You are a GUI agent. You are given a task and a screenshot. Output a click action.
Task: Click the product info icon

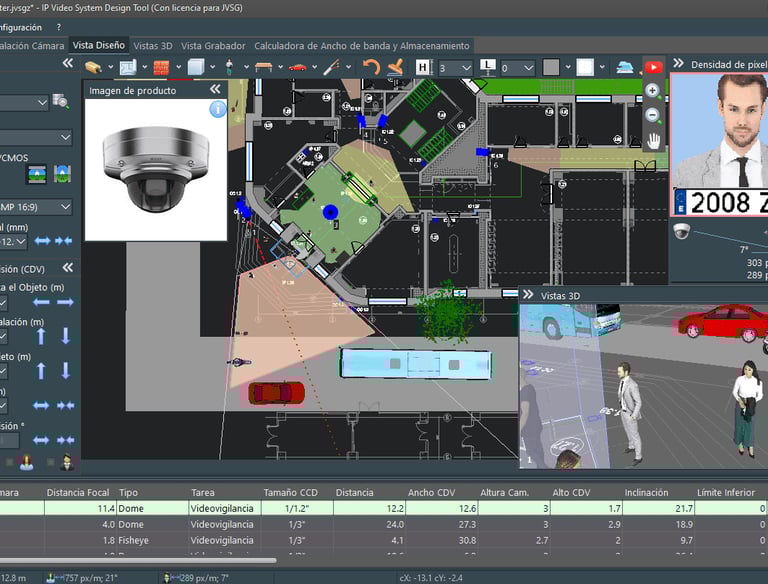coord(217,109)
